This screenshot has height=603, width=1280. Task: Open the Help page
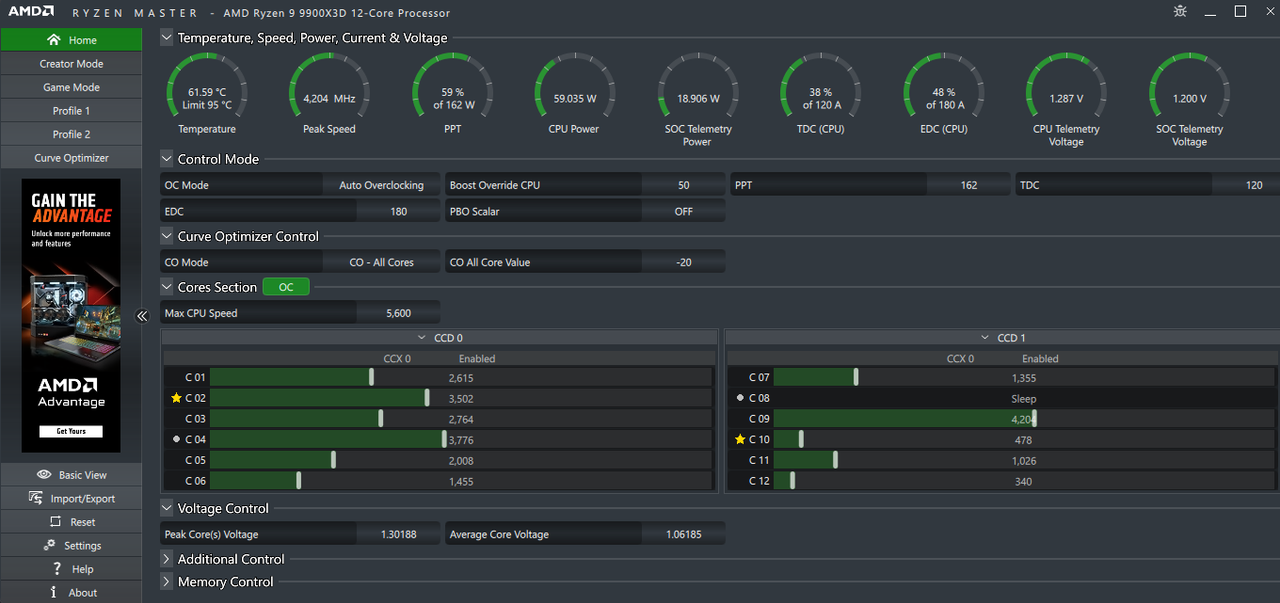tap(71, 569)
